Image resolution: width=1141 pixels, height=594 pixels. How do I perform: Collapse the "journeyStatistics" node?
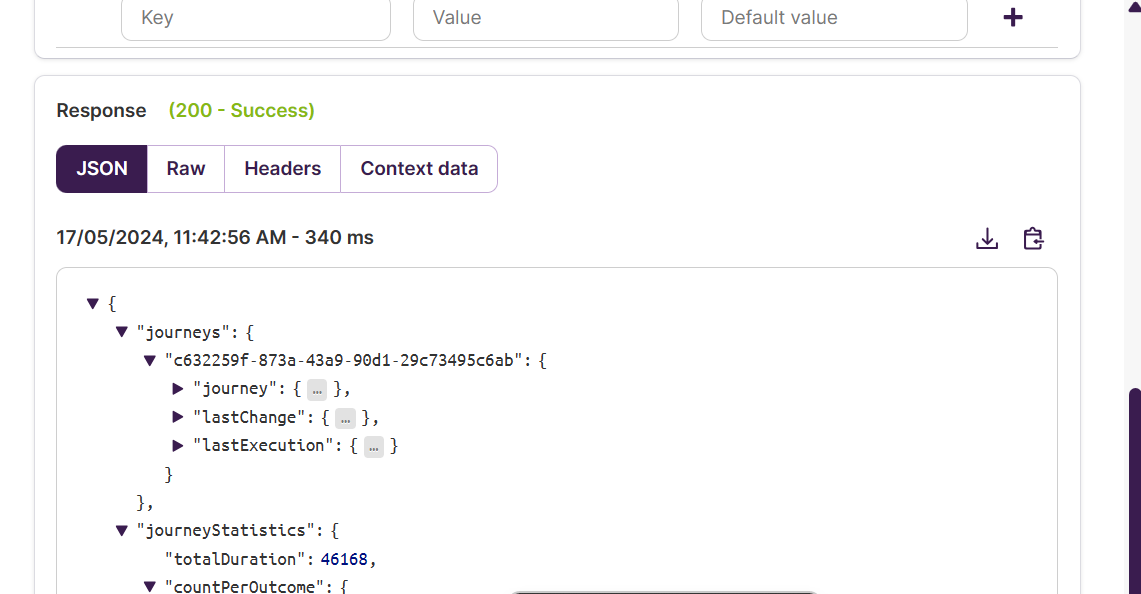[122, 531]
